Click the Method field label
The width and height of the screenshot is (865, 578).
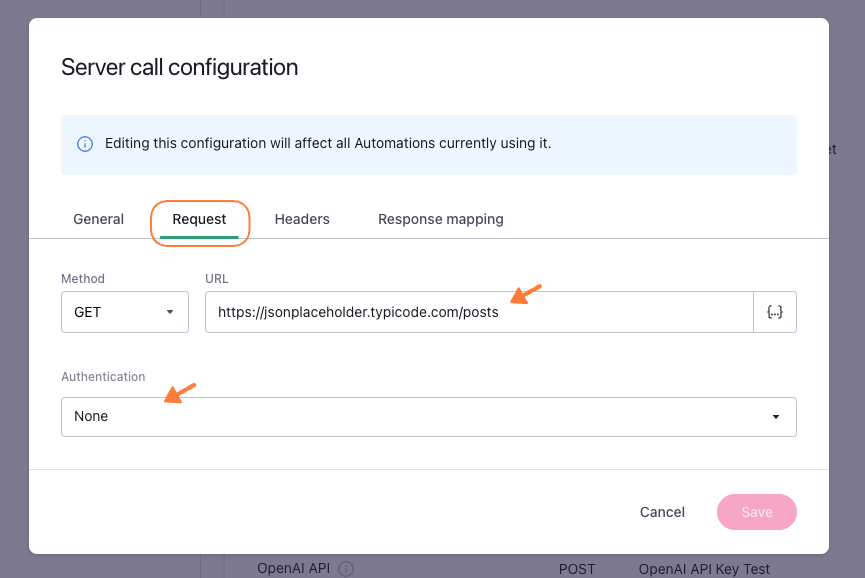[83, 279]
